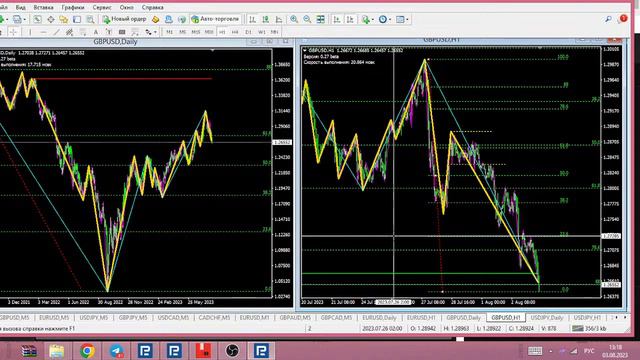Screen dimensions: 640x360
Task: Select the Text Label tool
Action: [x=109, y=32]
